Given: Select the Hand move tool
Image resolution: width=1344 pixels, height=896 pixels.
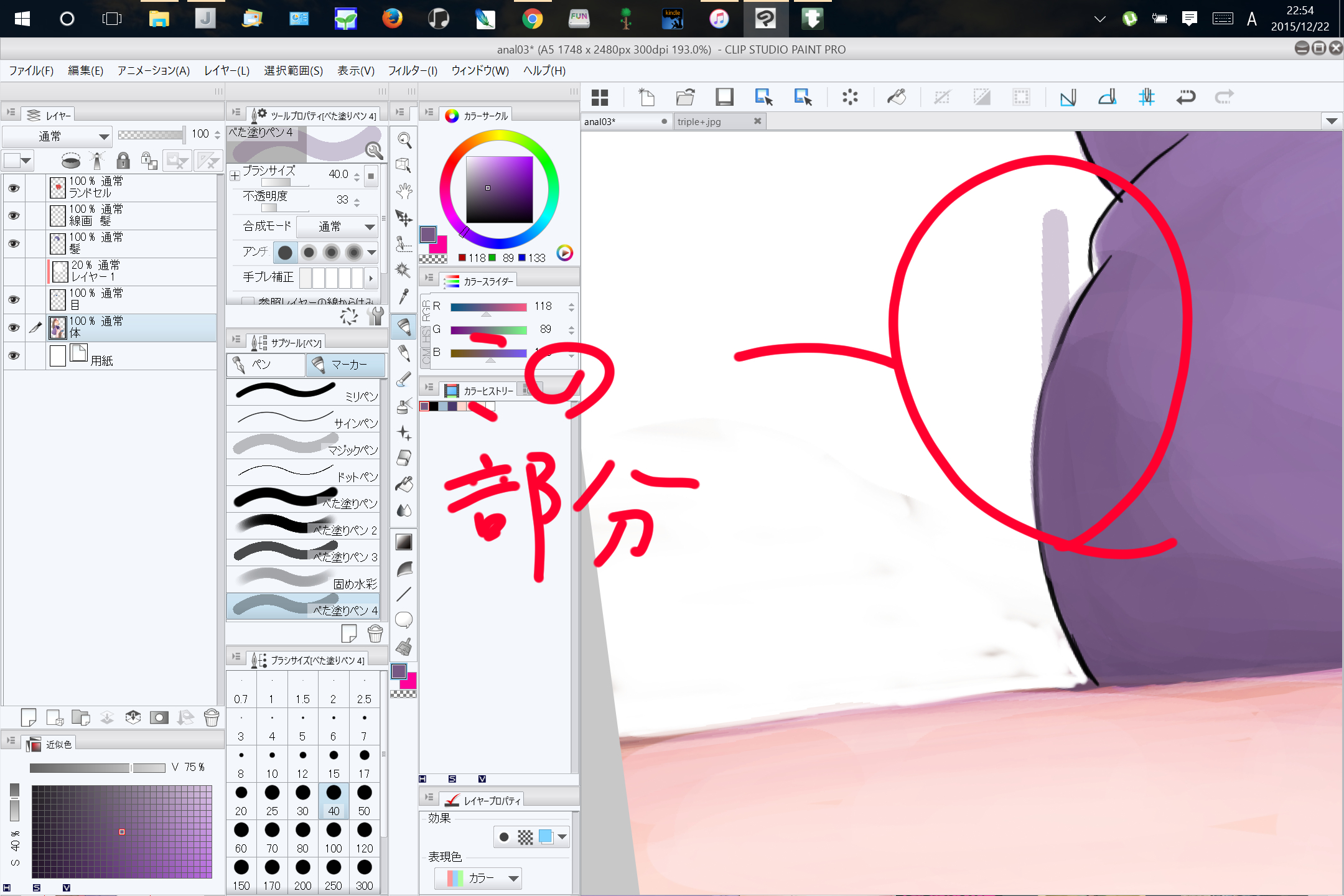Looking at the screenshot, I should 404,191.
